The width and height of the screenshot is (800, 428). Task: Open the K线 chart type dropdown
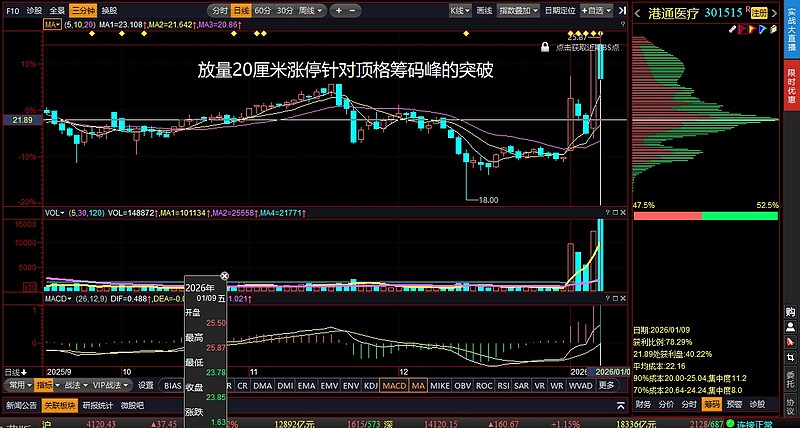460,10
